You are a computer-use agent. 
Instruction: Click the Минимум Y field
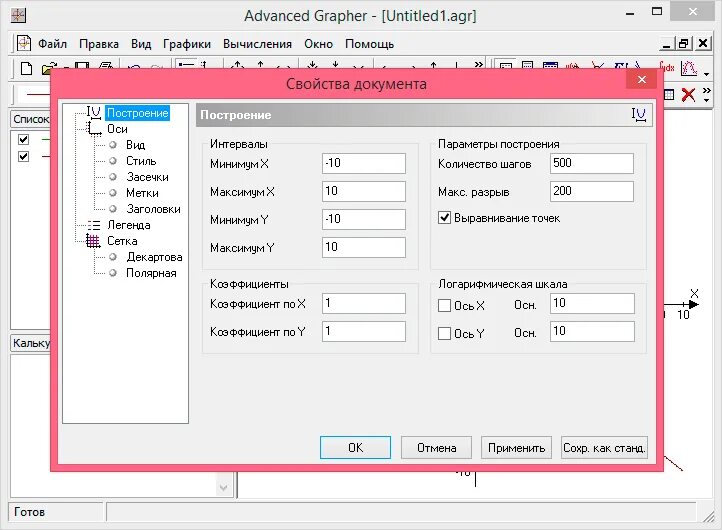364,220
